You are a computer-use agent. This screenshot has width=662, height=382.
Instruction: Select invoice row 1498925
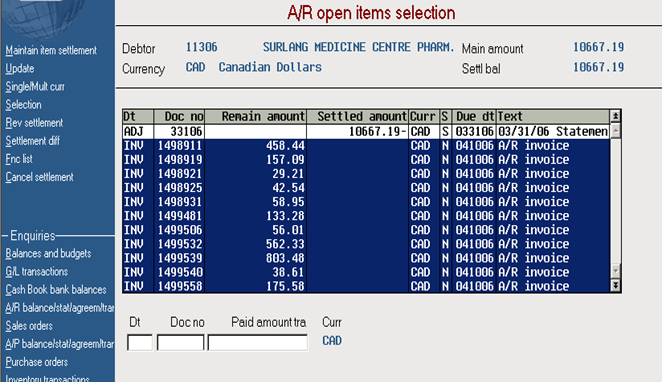coord(366,188)
